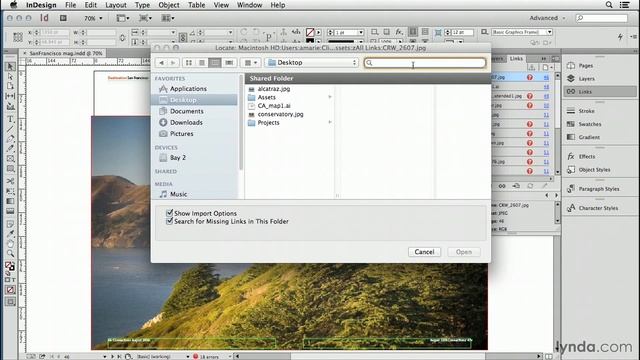The height and width of the screenshot is (360, 640).
Task: Select the Scissors tool
Action: 10,181
